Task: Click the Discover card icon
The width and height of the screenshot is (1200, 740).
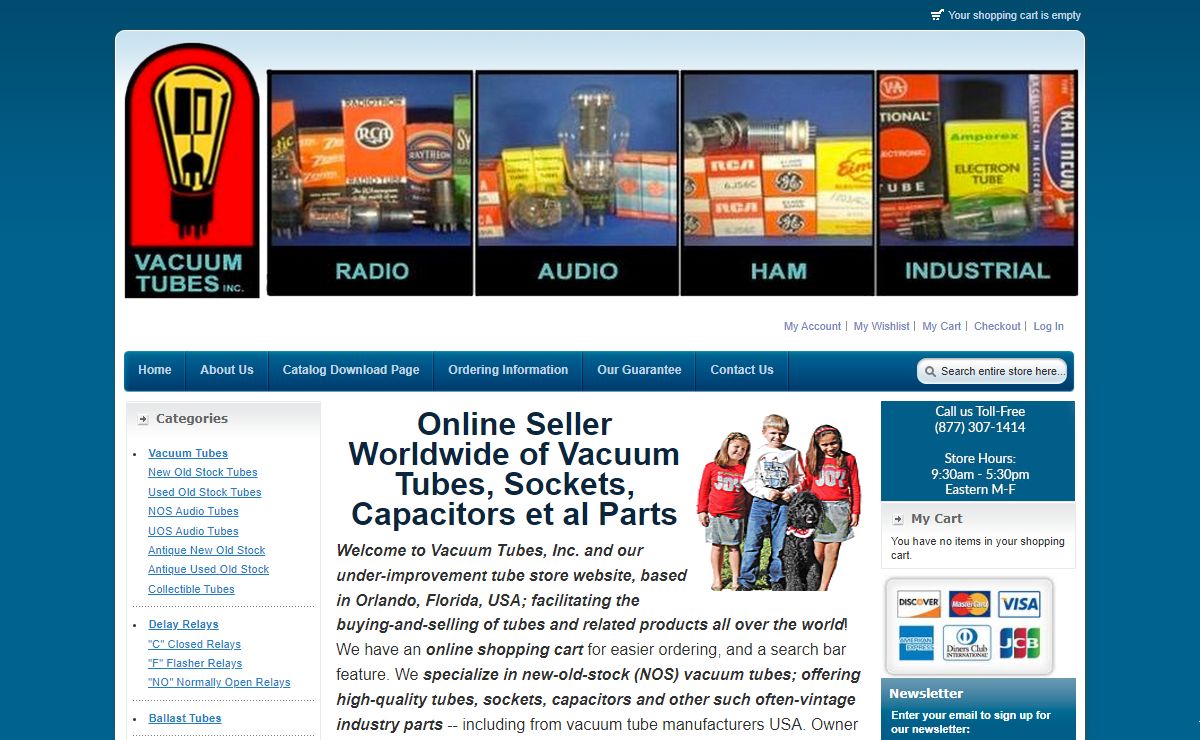Action: (x=918, y=604)
